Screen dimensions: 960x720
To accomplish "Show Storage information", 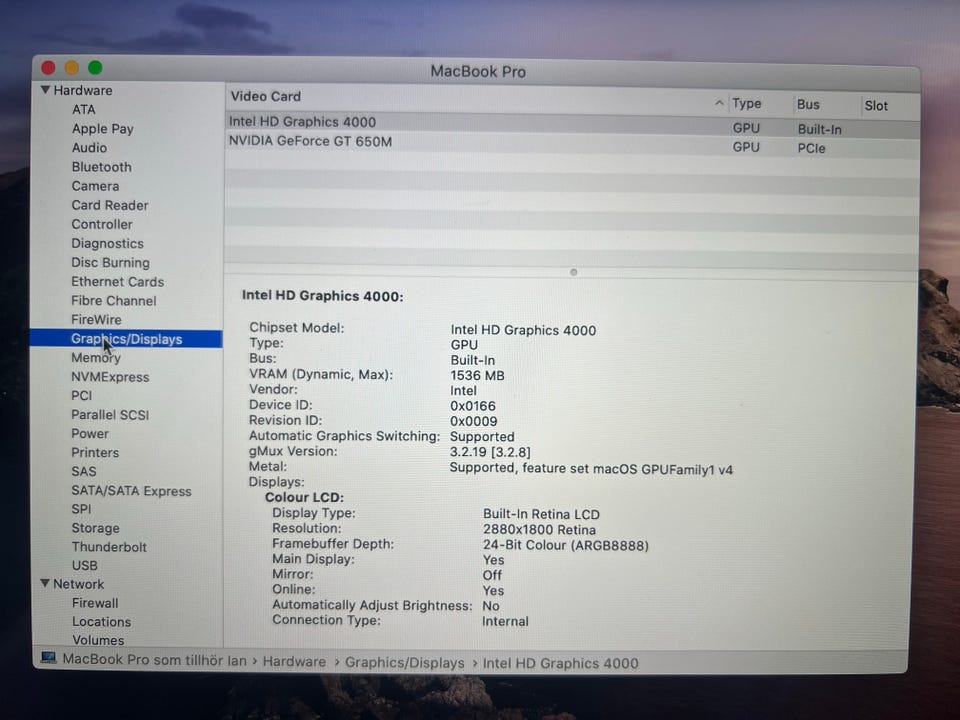I will tap(95, 528).
